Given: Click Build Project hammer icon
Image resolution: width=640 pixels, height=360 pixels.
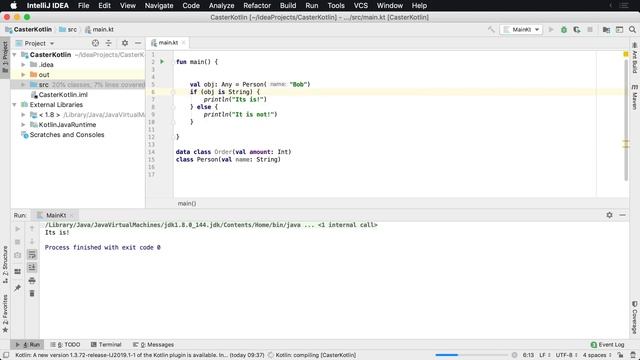Looking at the screenshot, I should point(491,29).
